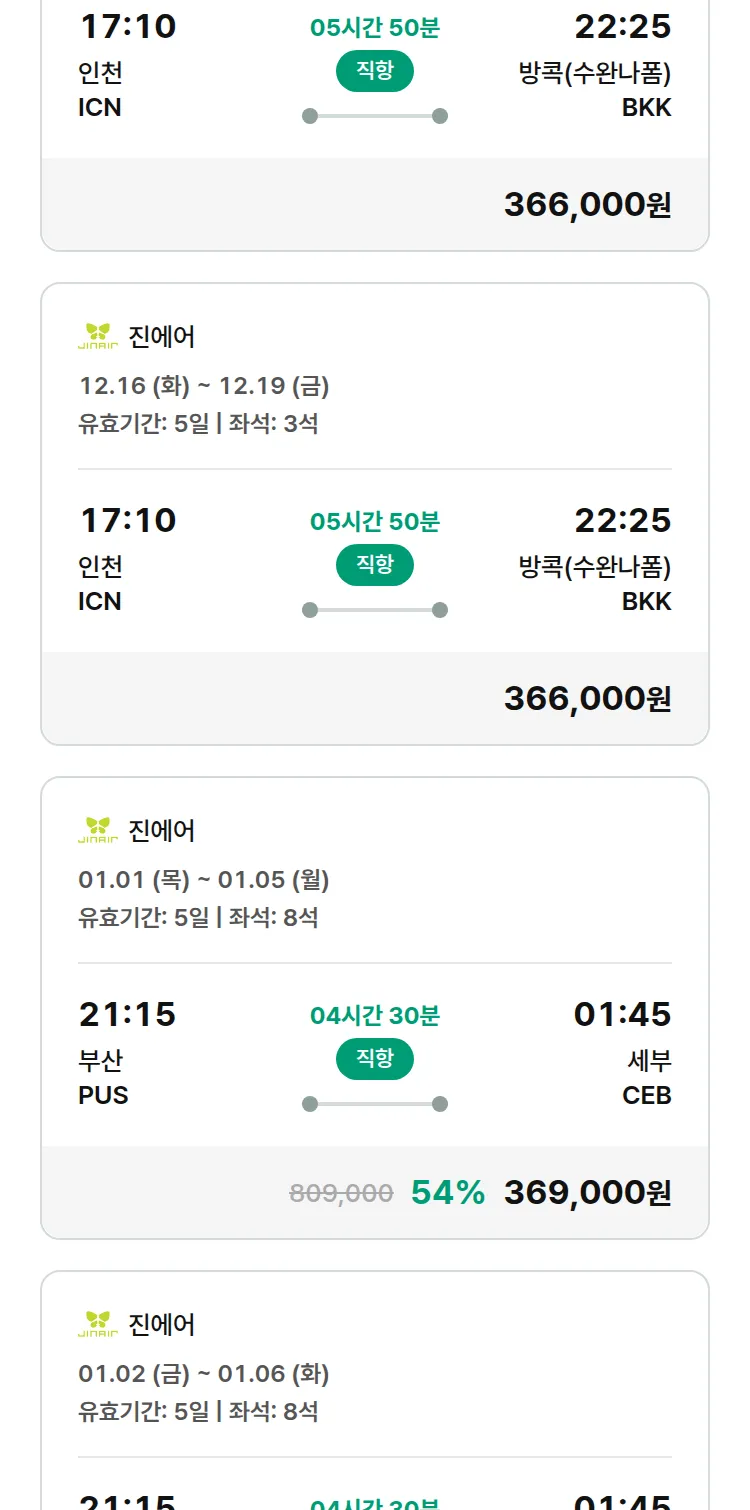Click Jin Air logo on 12.16 flight card
This screenshot has height=1510, width=750.
tap(98, 336)
